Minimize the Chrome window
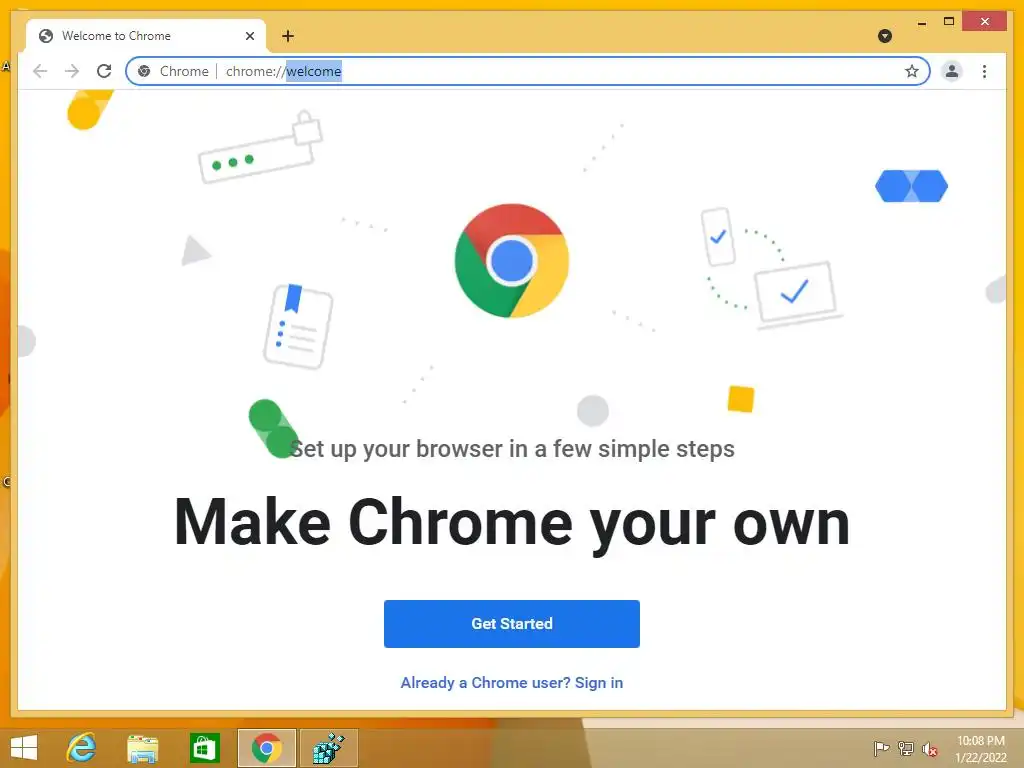 921,22
